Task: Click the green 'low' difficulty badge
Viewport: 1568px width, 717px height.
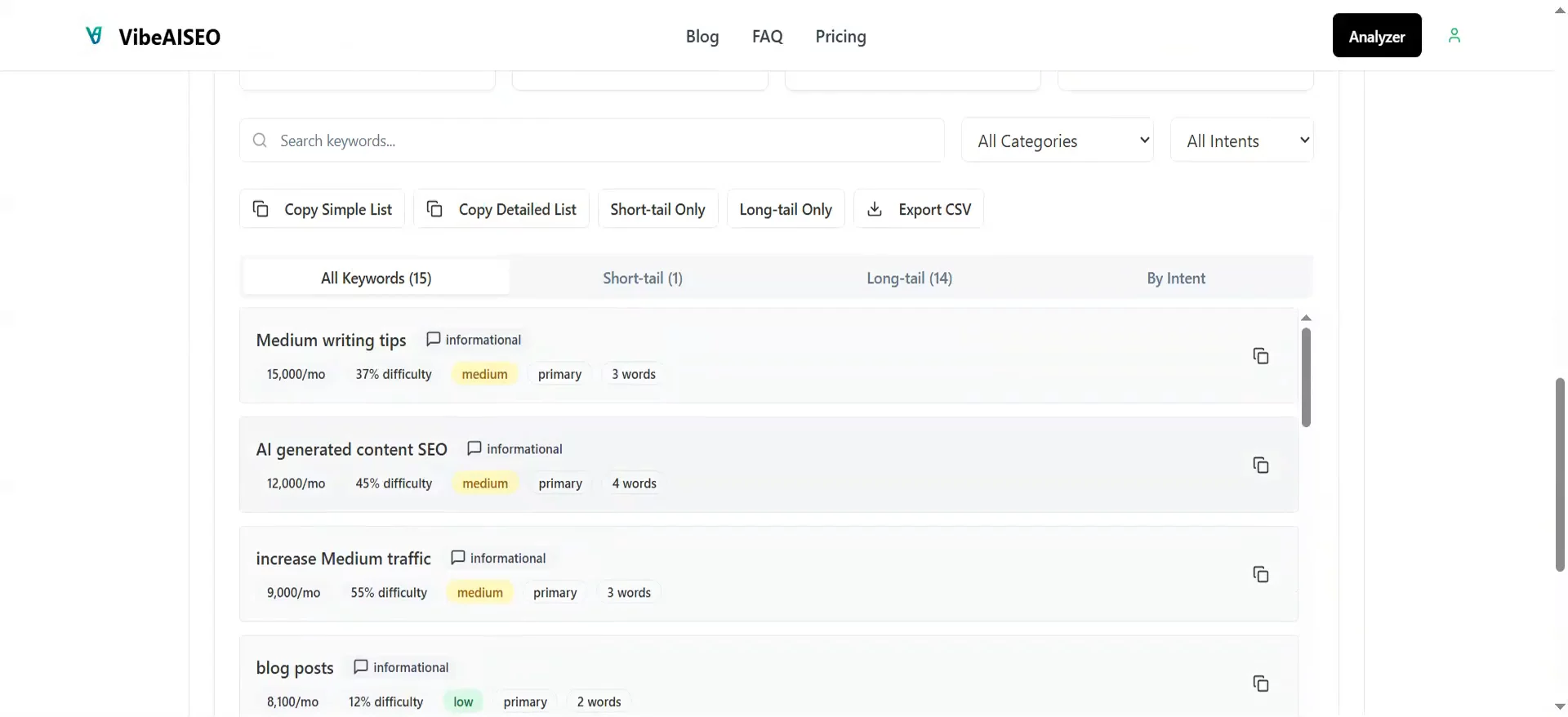Action: [x=463, y=702]
